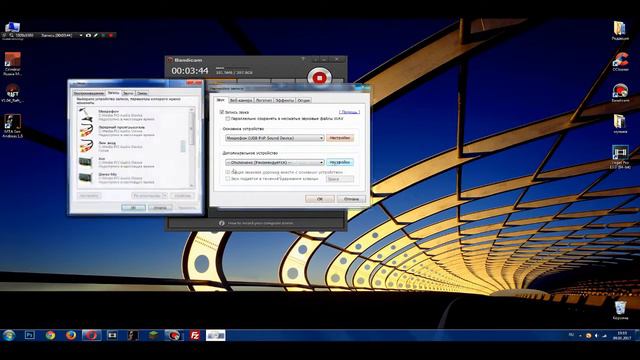
Task: Open the Windows Start menu orb
Action: pos(9,336)
